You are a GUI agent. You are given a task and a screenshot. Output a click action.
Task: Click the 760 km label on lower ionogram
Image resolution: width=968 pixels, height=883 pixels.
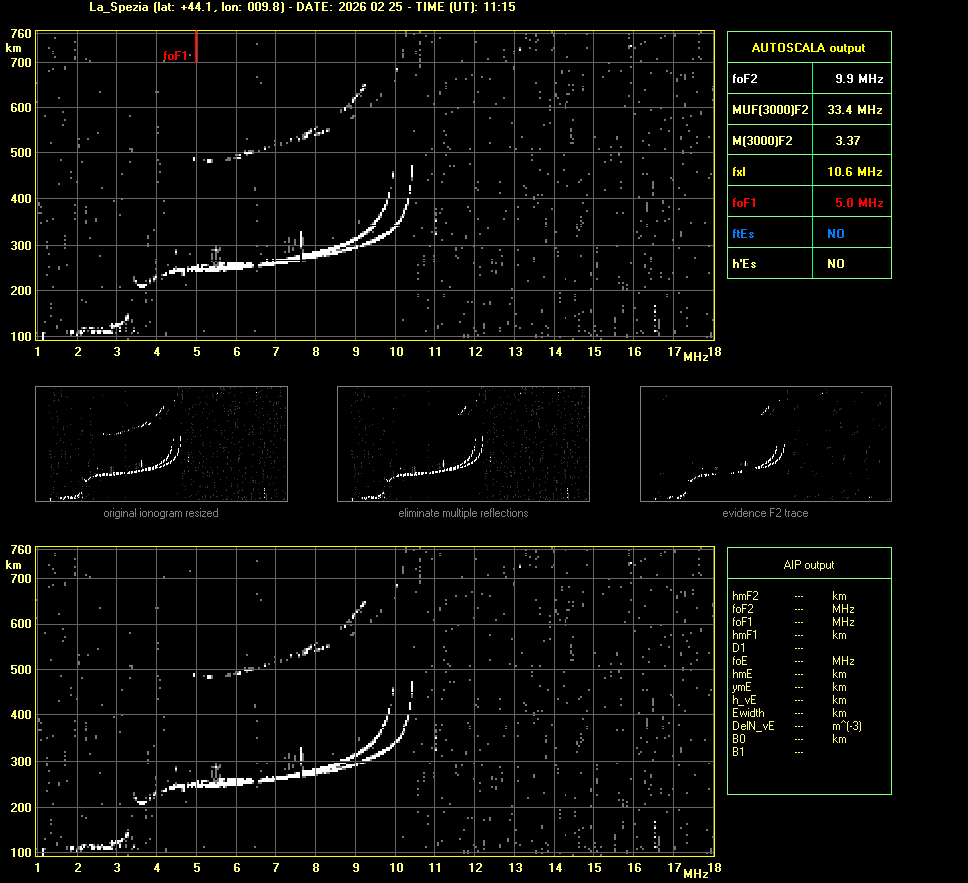point(19,549)
